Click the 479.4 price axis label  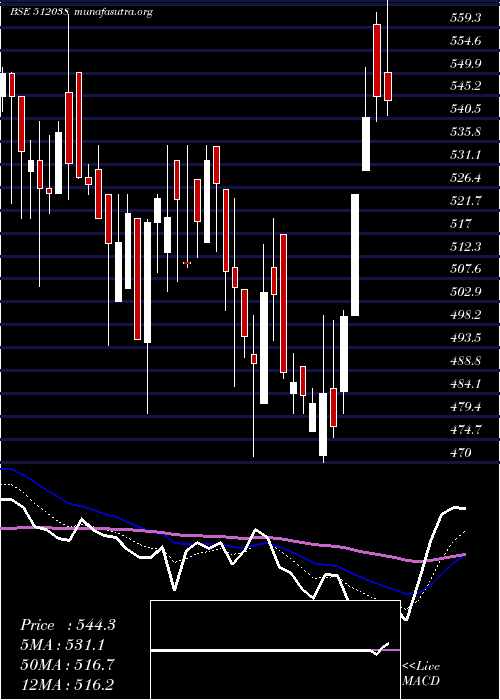[465, 407]
